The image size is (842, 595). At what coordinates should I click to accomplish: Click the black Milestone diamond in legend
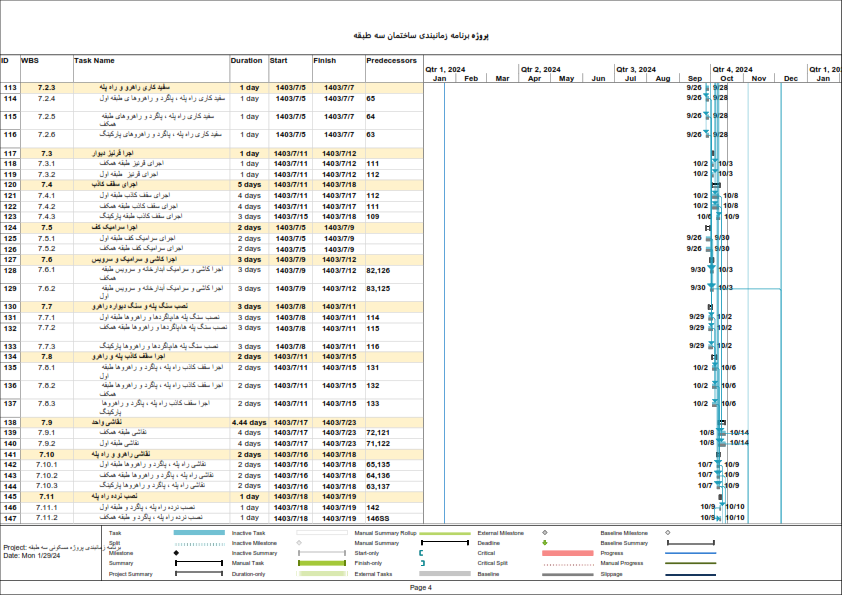click(178, 553)
